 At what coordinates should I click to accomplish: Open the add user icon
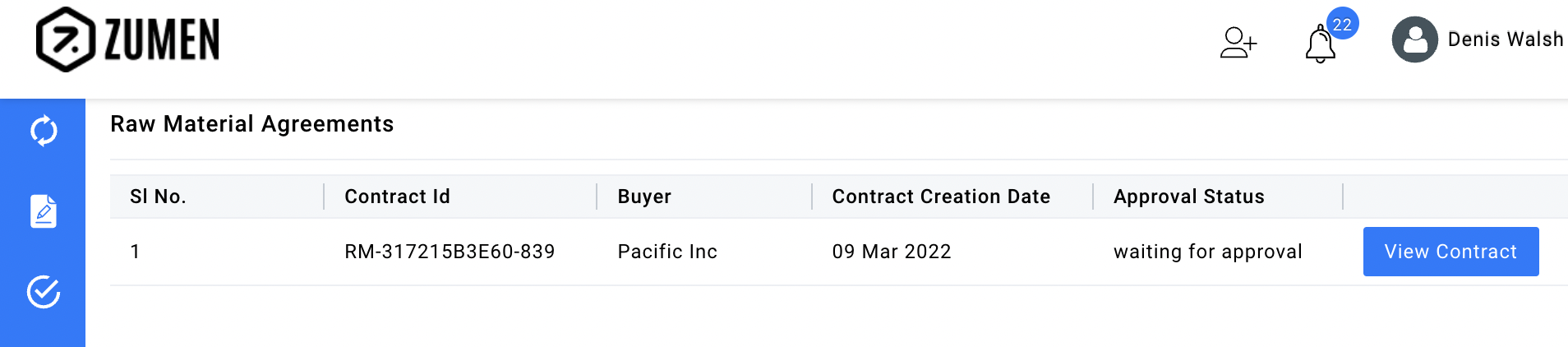1238,43
